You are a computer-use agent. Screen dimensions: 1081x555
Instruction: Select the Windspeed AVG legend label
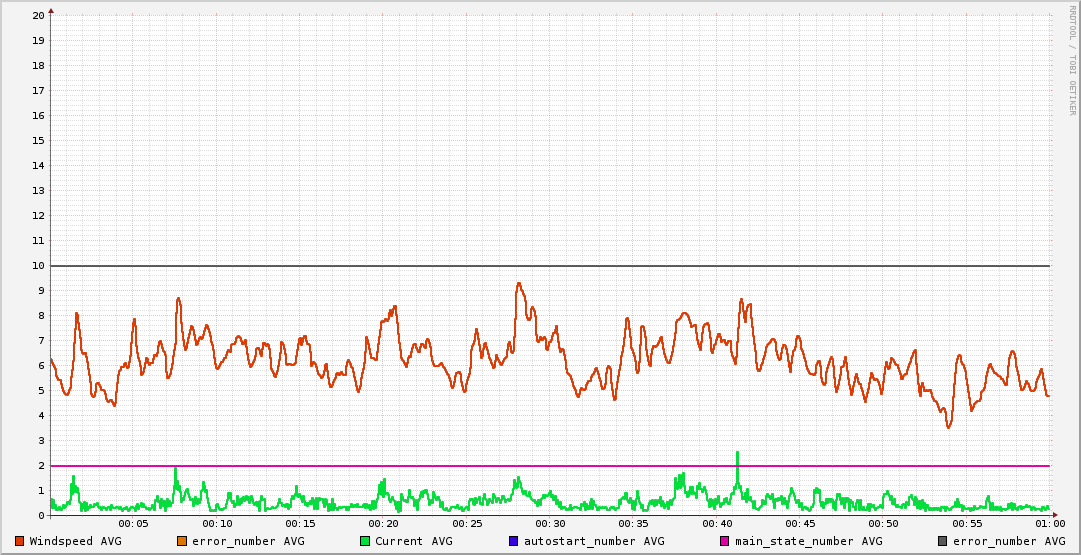75,541
